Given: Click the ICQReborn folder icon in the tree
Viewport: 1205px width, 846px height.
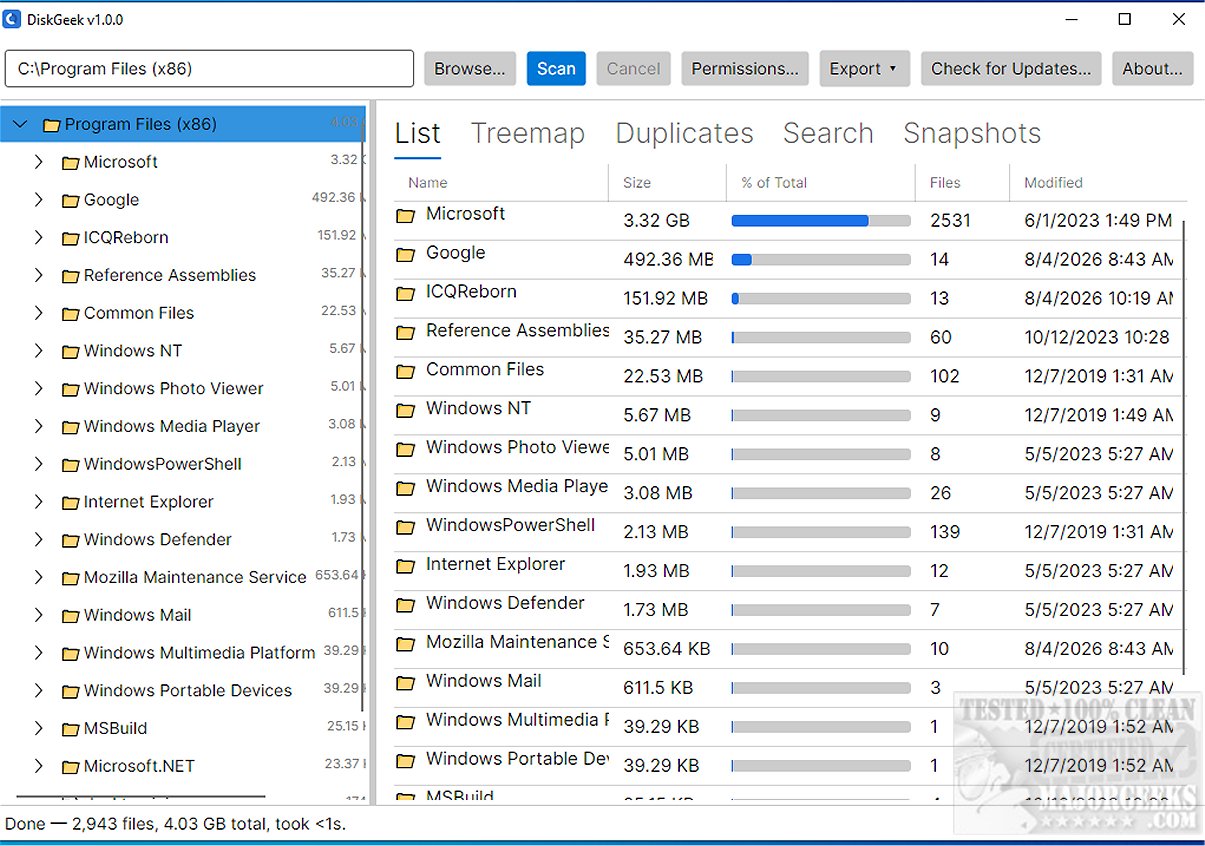Looking at the screenshot, I should [70, 239].
